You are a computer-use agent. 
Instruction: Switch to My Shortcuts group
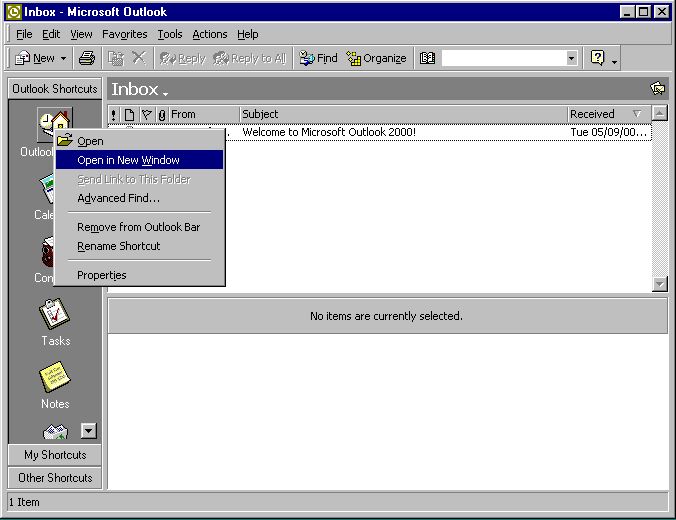point(55,455)
